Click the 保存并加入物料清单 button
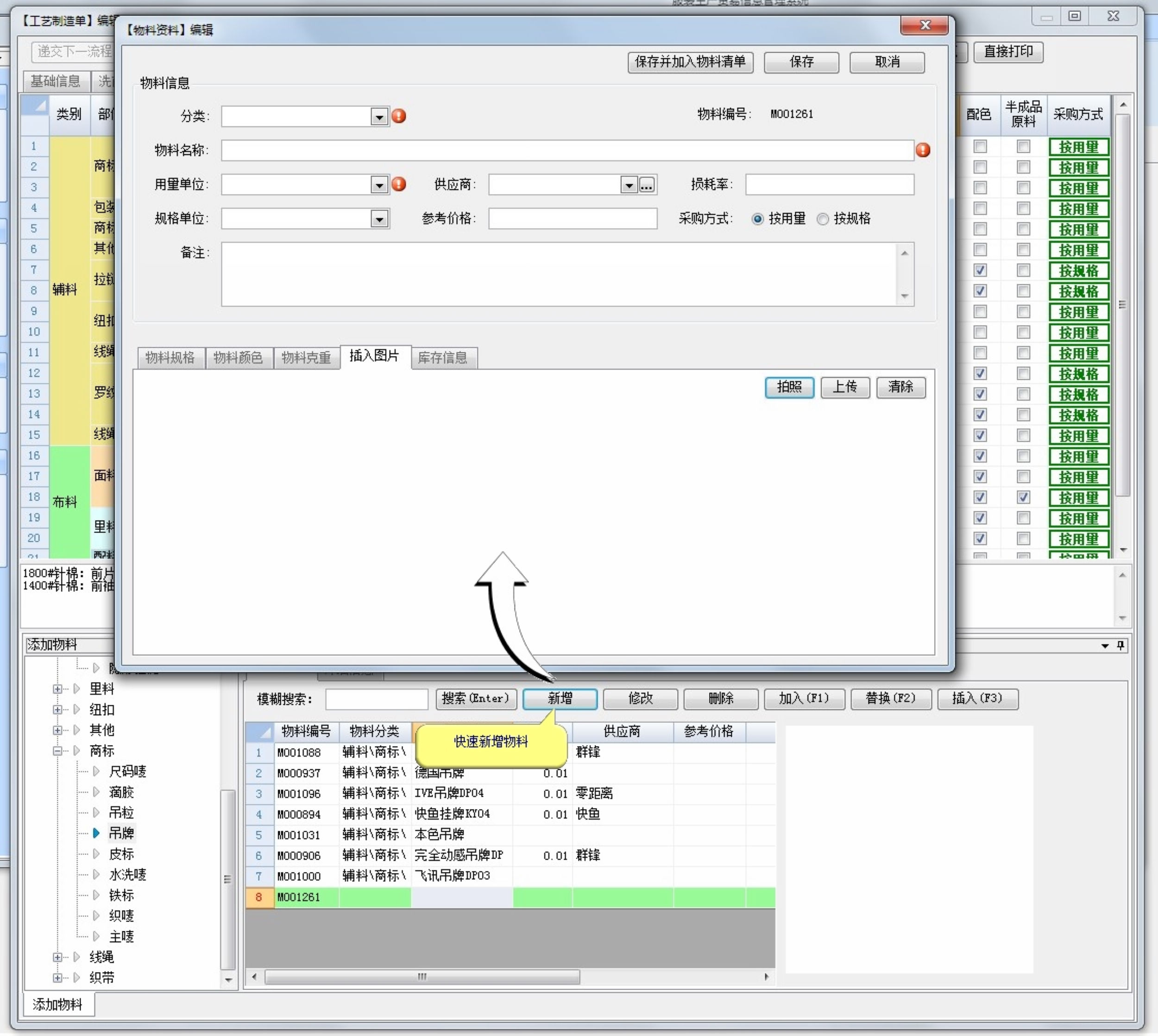1158x1036 pixels. tap(690, 62)
